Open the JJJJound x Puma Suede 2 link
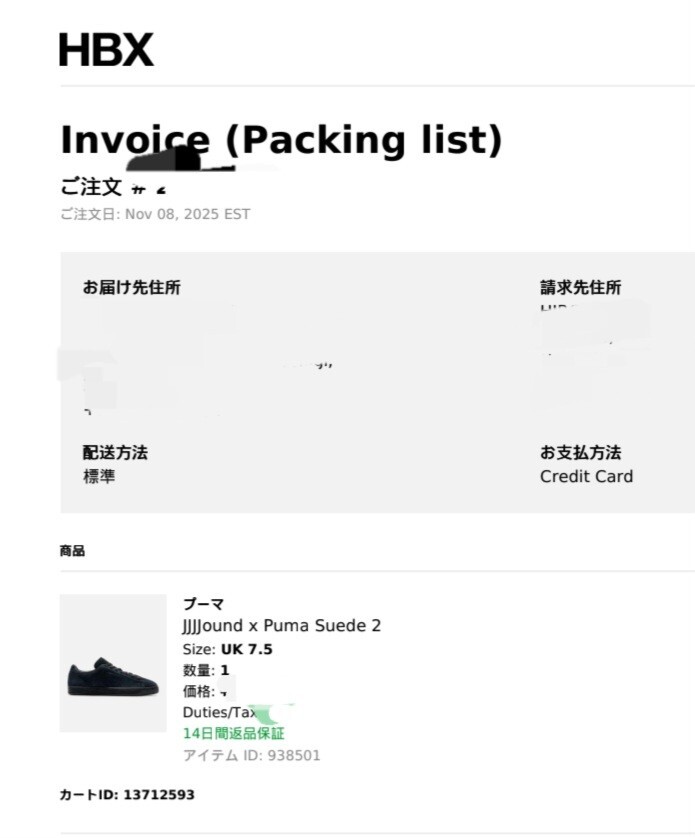This screenshot has width=695, height=838. pos(281,626)
